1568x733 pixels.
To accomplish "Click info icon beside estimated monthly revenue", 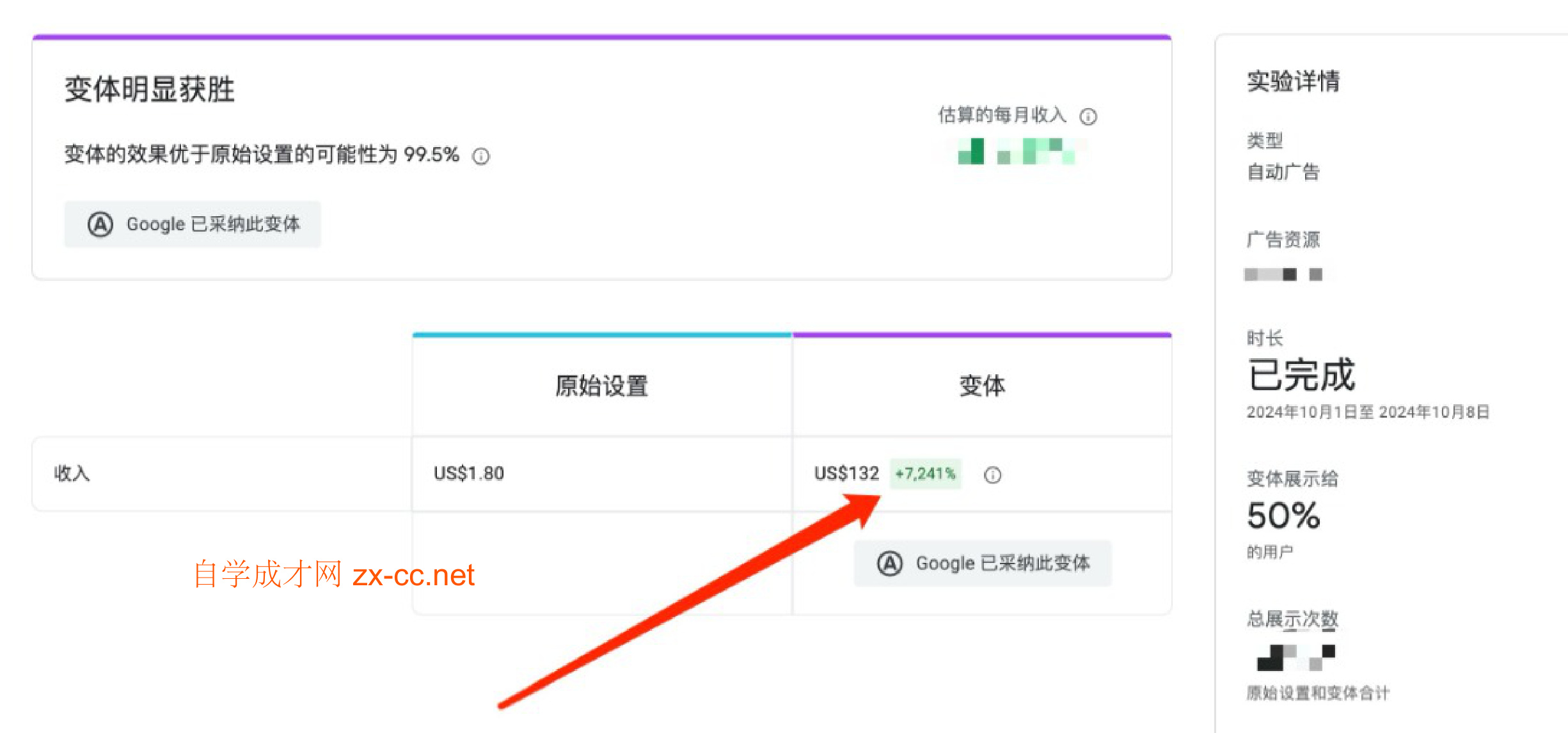I will coord(1088,116).
